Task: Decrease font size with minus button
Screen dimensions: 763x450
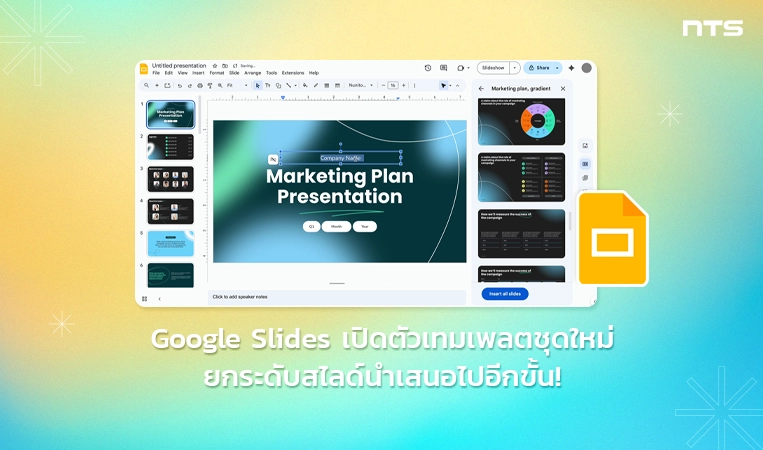Action: (x=383, y=85)
